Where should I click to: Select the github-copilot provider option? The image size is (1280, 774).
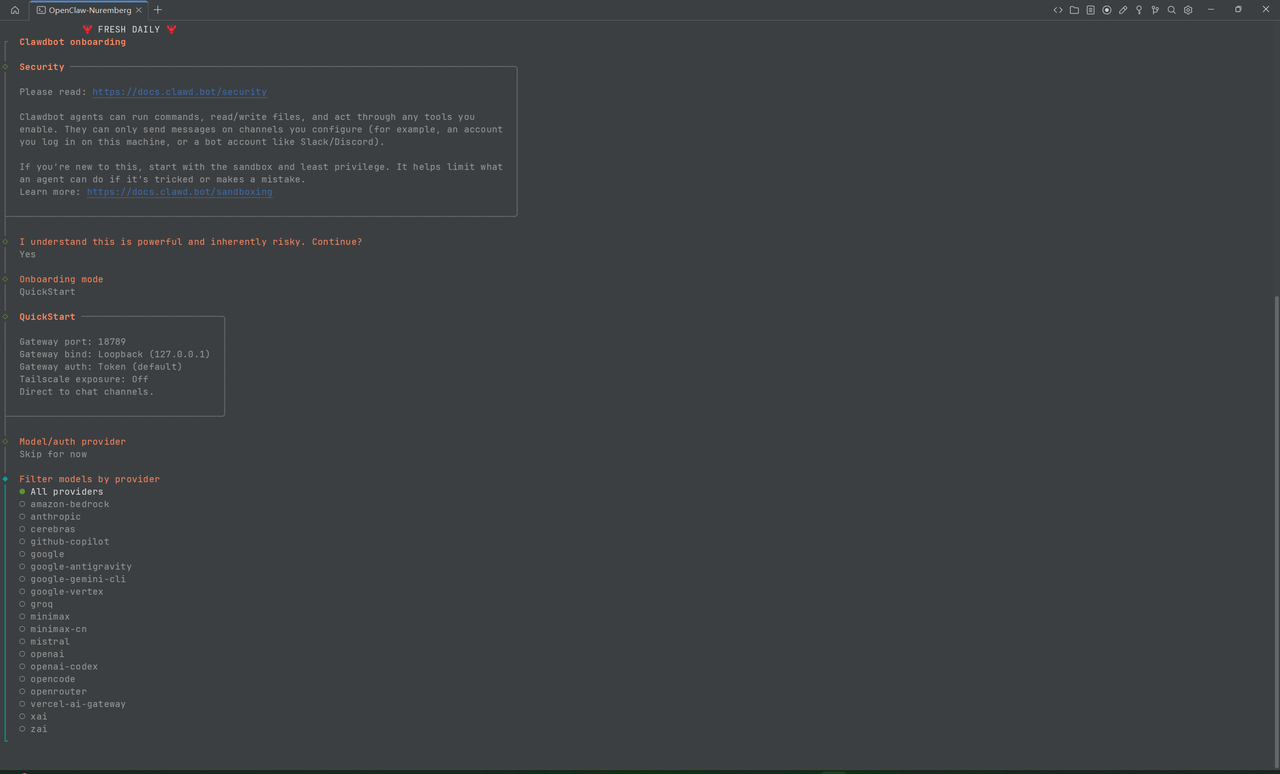pos(64,542)
